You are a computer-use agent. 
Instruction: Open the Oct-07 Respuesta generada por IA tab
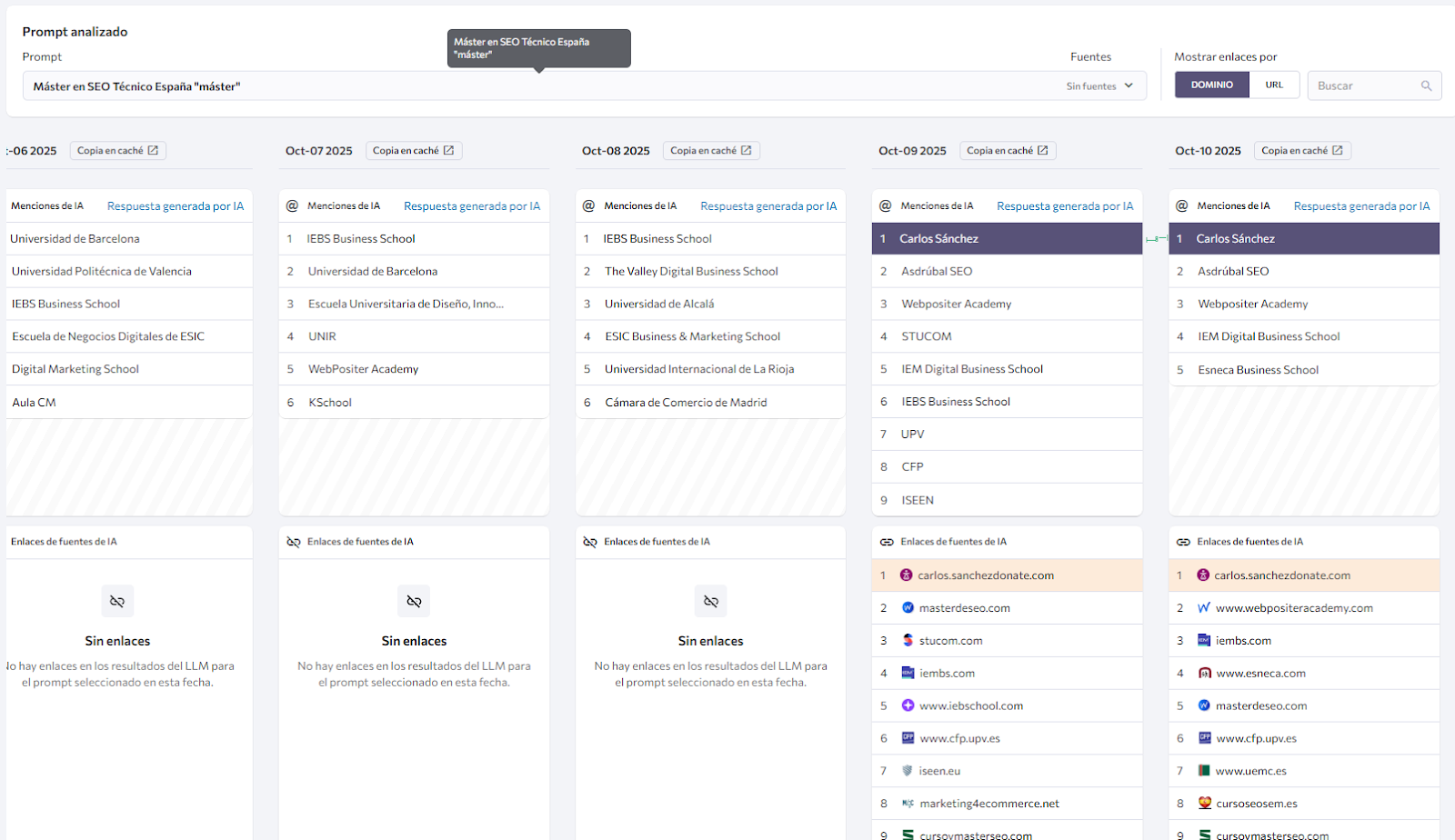471,206
